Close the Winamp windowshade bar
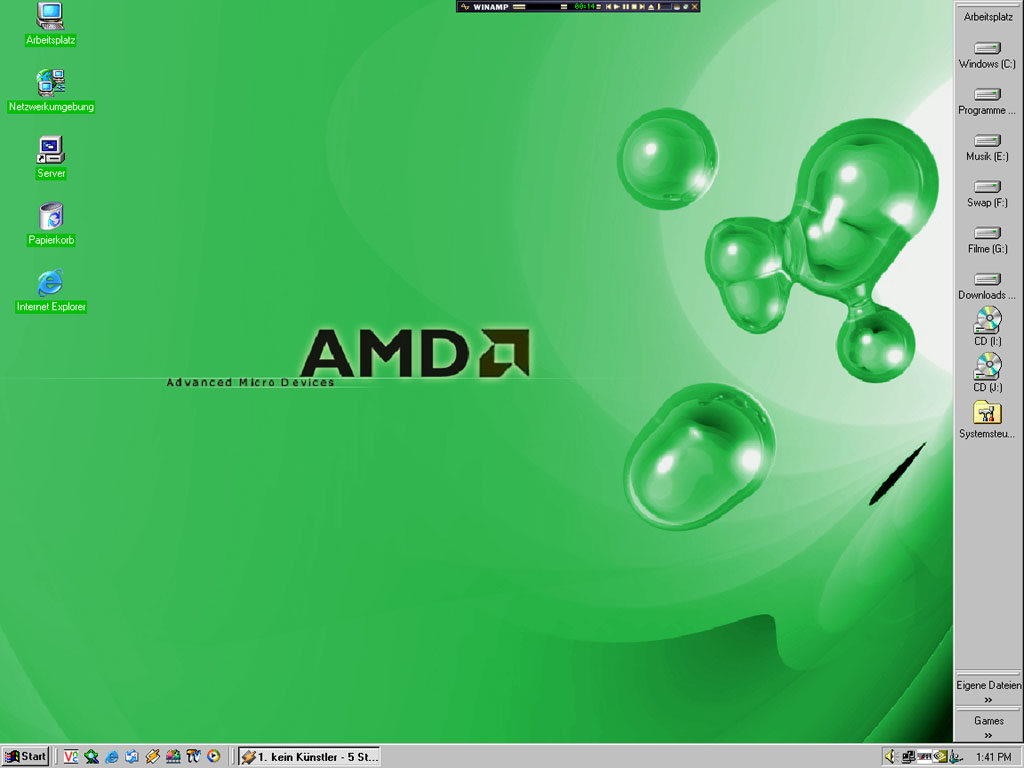The width and height of the screenshot is (1024, 768). (x=695, y=7)
